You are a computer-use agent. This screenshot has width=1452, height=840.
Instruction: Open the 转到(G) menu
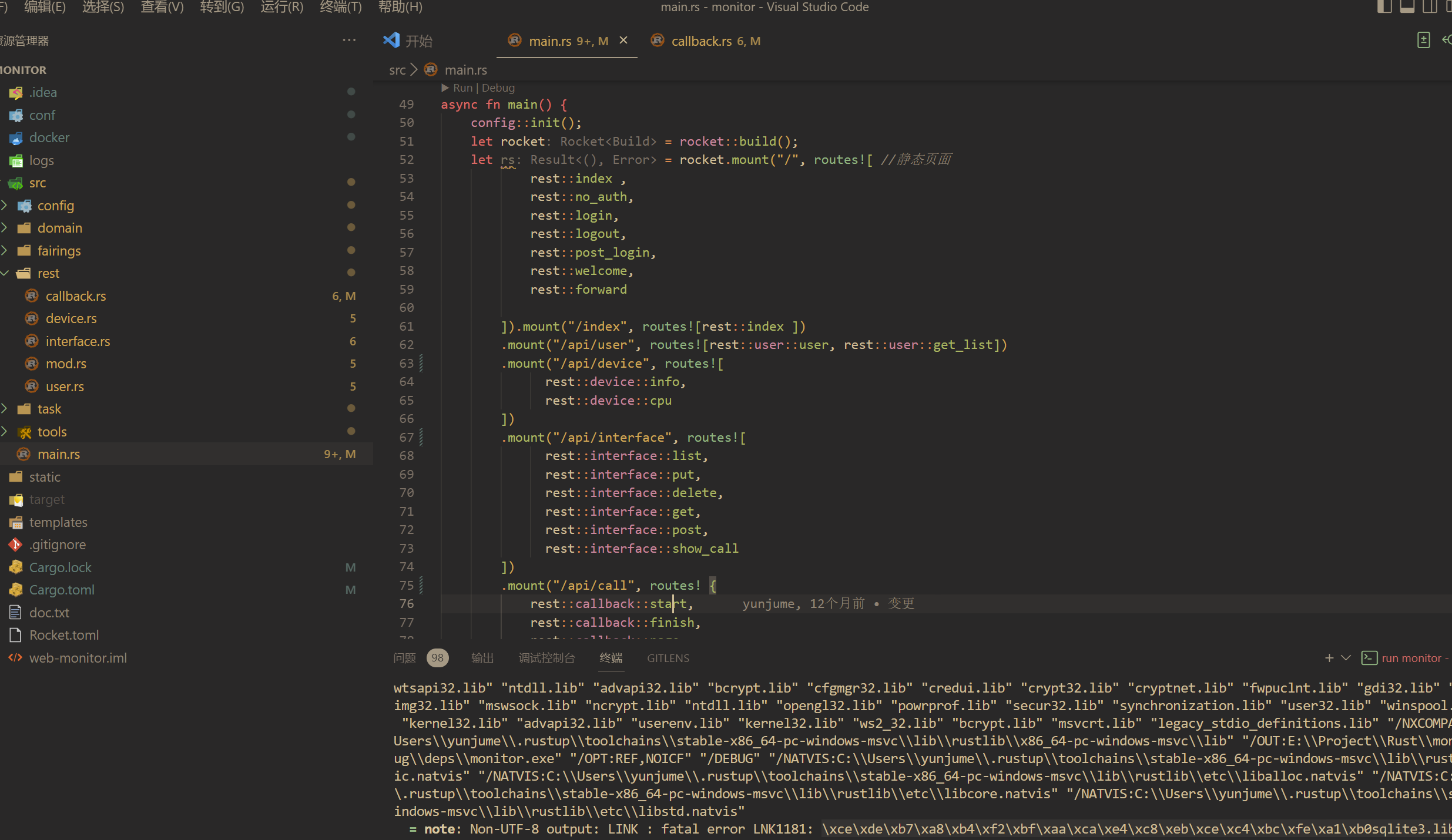coord(222,7)
